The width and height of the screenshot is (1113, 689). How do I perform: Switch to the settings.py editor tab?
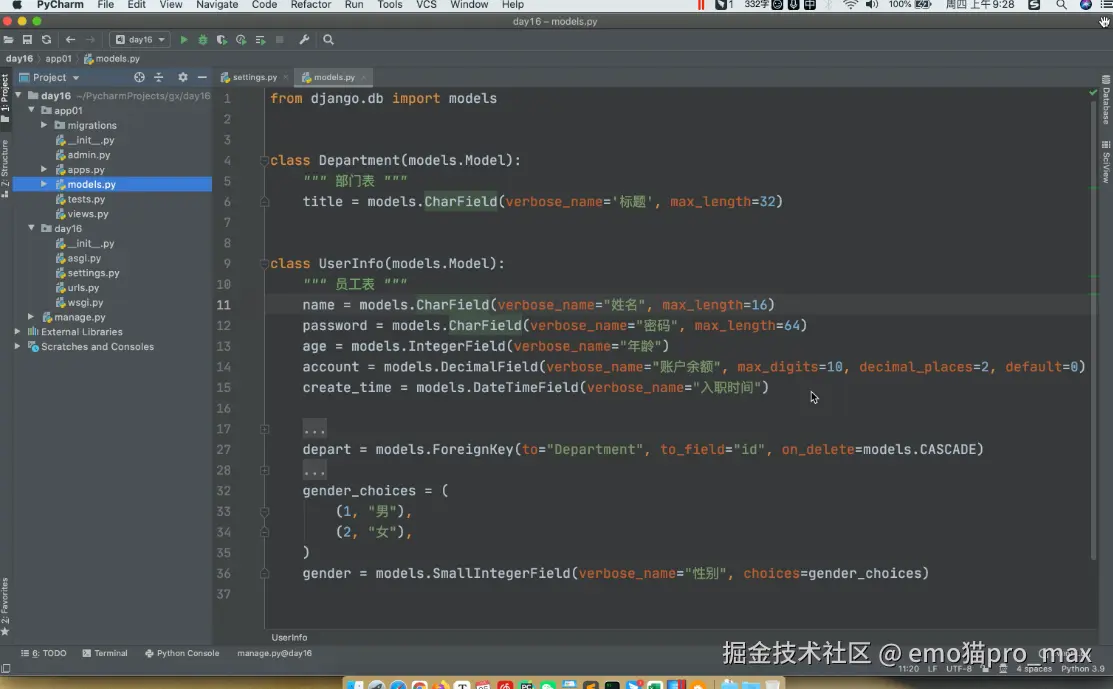pos(253,77)
